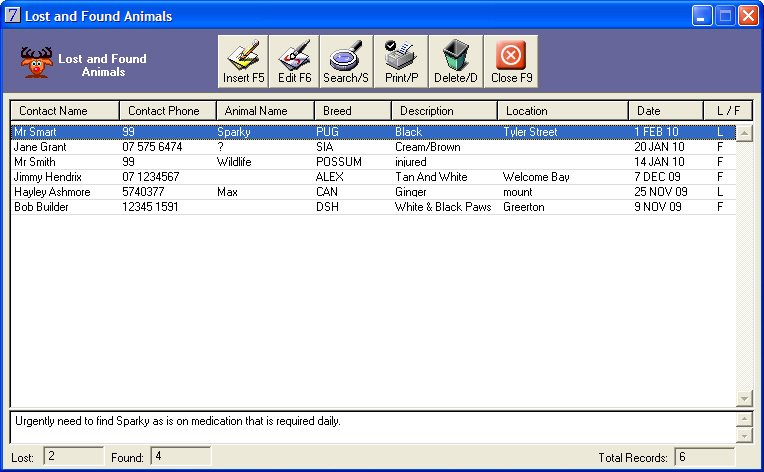
Task: Click records list scroll down arrow
Action: point(744,398)
